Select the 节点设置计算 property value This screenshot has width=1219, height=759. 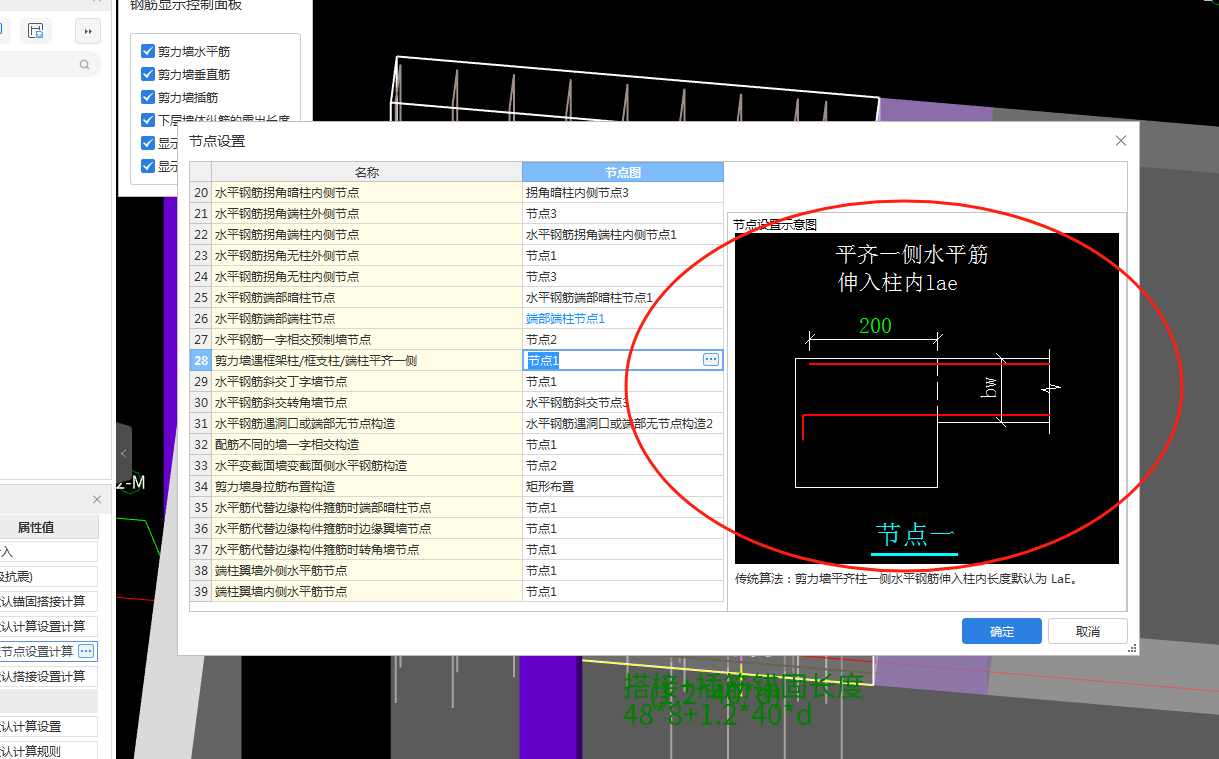click(37, 651)
